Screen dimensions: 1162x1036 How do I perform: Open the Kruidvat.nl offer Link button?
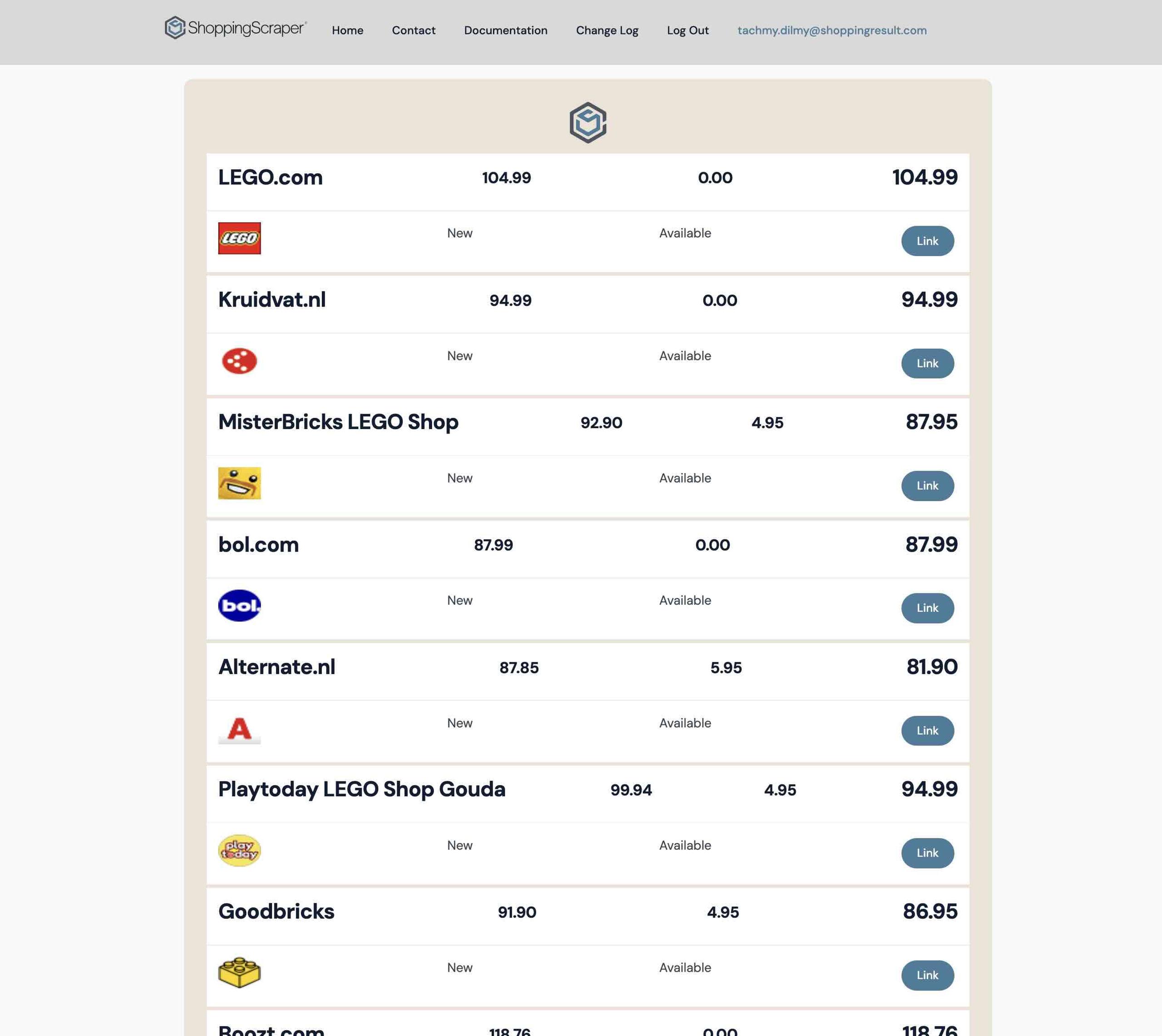pos(927,364)
